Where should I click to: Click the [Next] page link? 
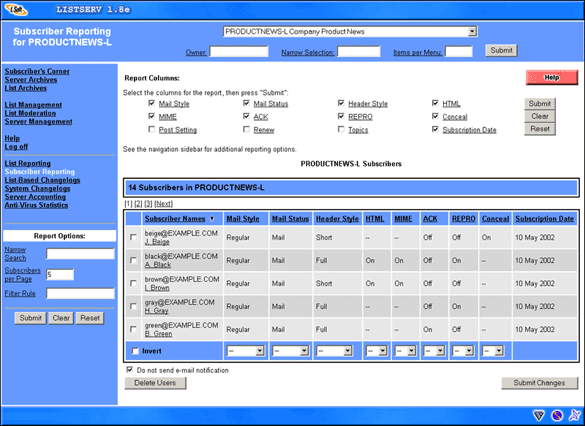click(x=163, y=204)
